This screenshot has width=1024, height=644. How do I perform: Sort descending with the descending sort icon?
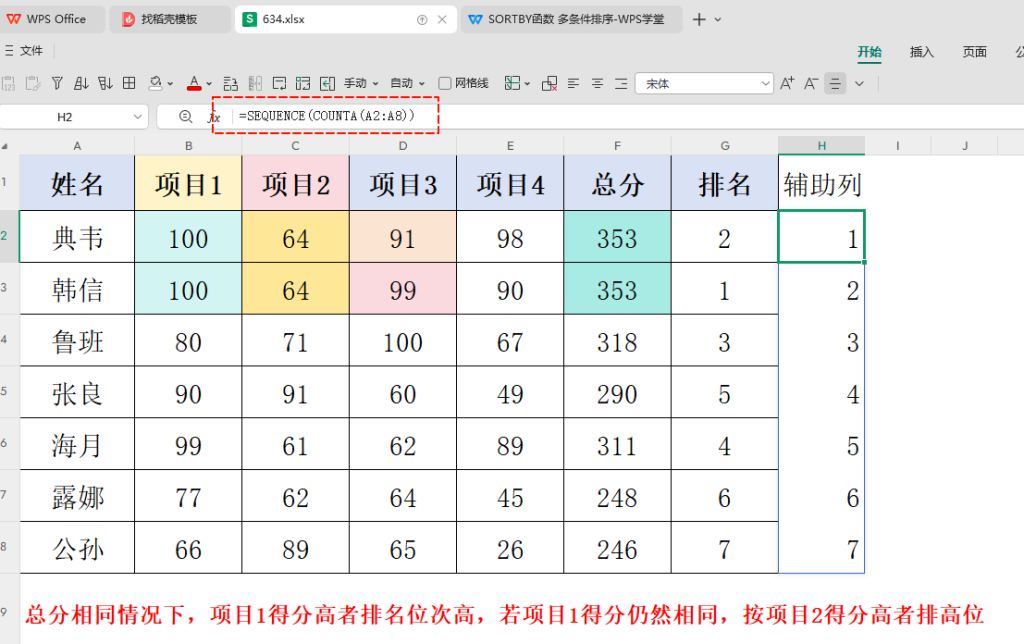[x=105, y=83]
